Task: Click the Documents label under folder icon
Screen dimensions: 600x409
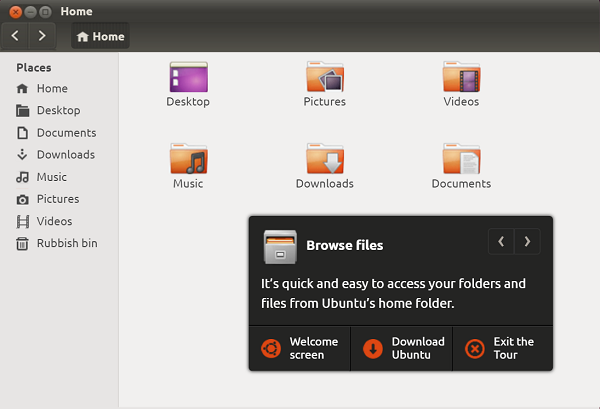Action: coord(461,184)
